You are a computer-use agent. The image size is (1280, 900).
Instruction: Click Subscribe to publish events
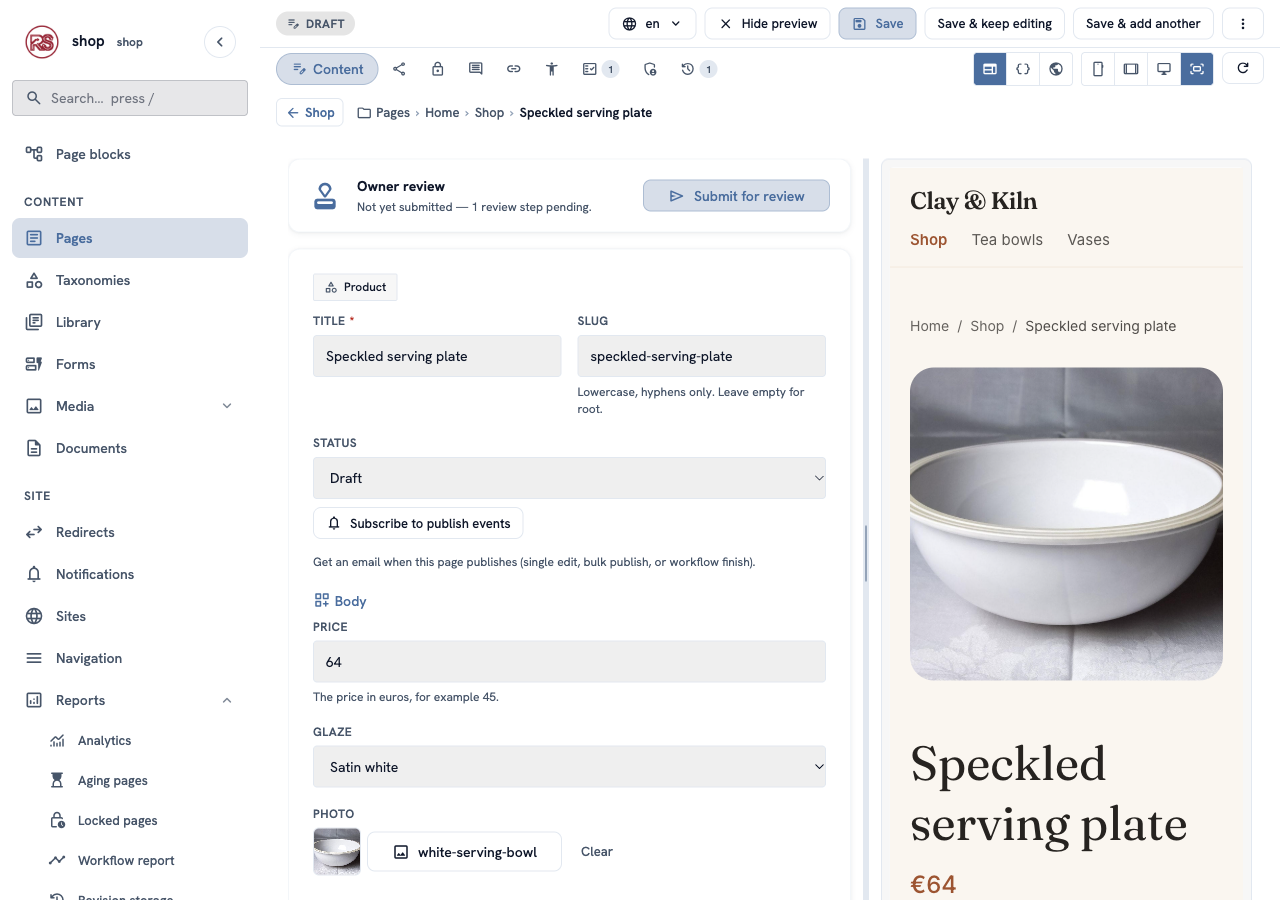(418, 523)
